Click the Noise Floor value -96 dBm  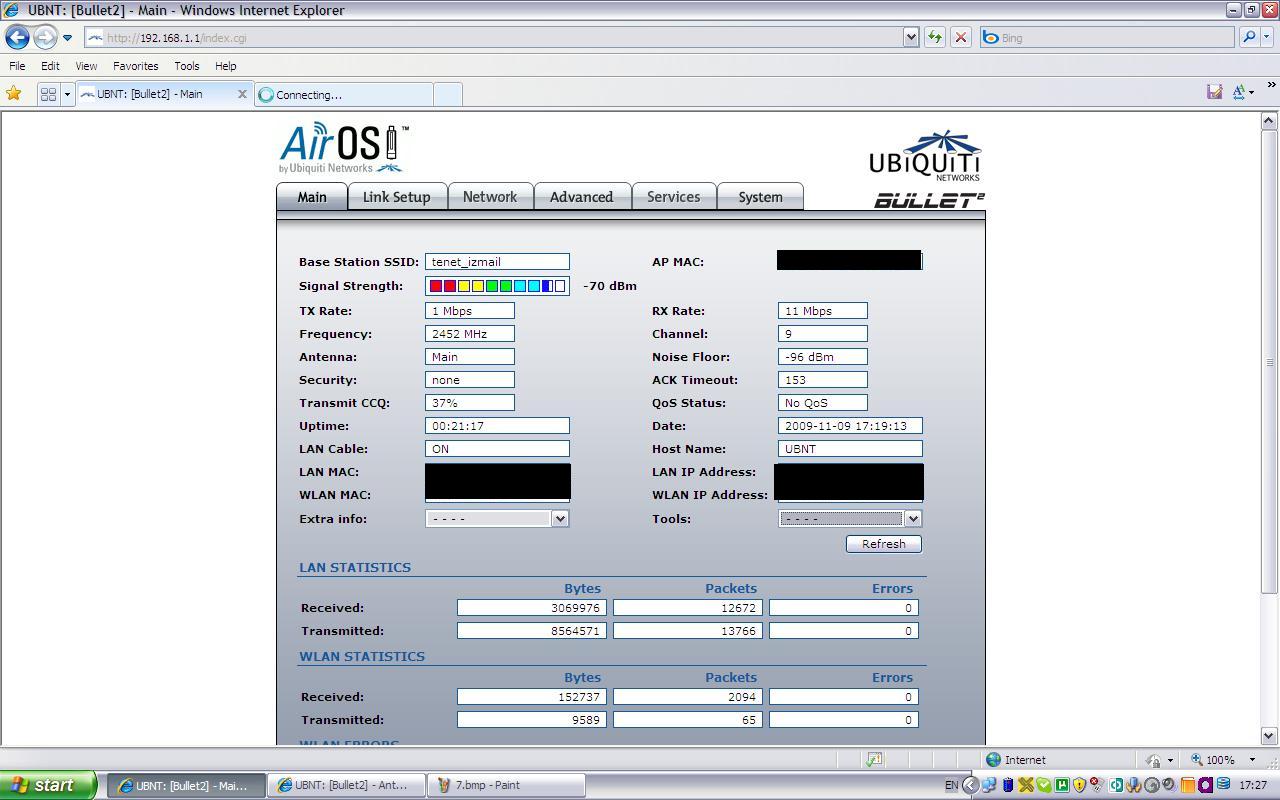click(823, 357)
